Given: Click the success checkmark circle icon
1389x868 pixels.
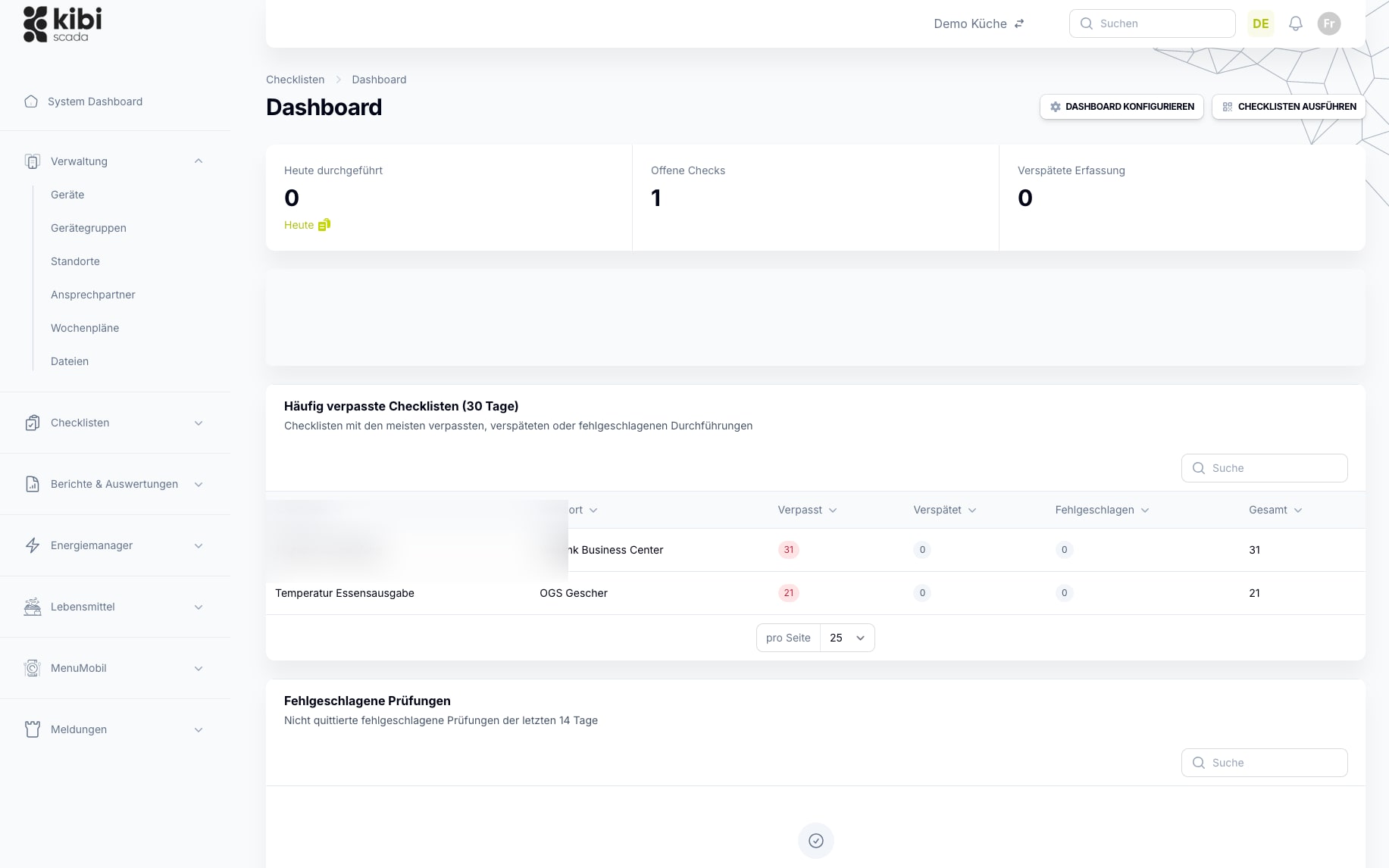Looking at the screenshot, I should [x=816, y=841].
